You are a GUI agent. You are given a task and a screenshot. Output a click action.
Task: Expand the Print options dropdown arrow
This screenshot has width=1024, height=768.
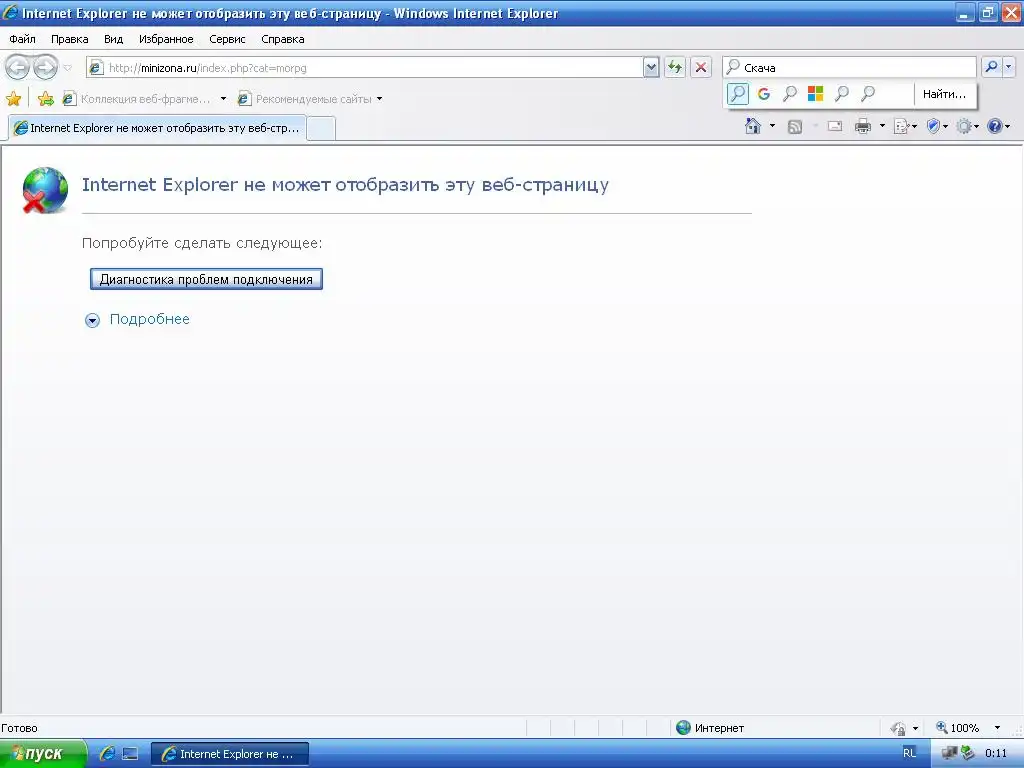pos(882,126)
